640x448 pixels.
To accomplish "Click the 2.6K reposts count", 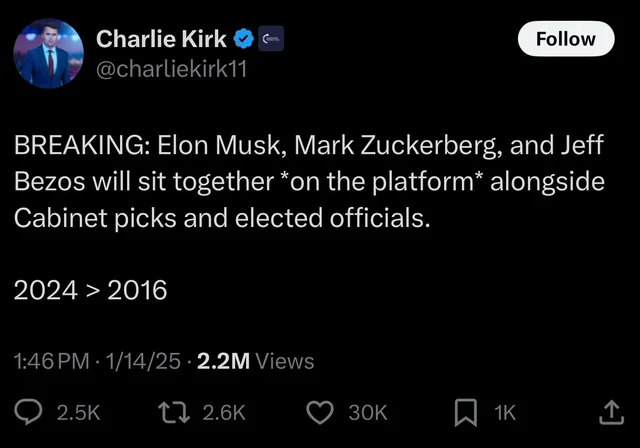I will tap(222, 411).
